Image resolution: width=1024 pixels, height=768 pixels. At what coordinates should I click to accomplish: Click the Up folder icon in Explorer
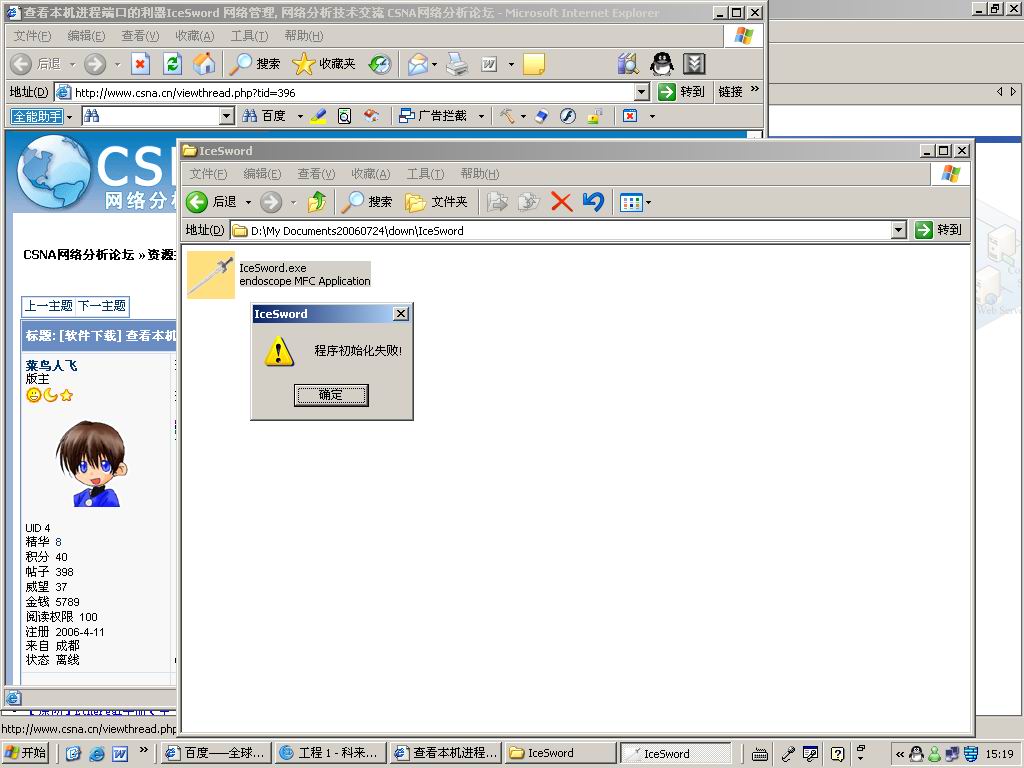[317, 202]
